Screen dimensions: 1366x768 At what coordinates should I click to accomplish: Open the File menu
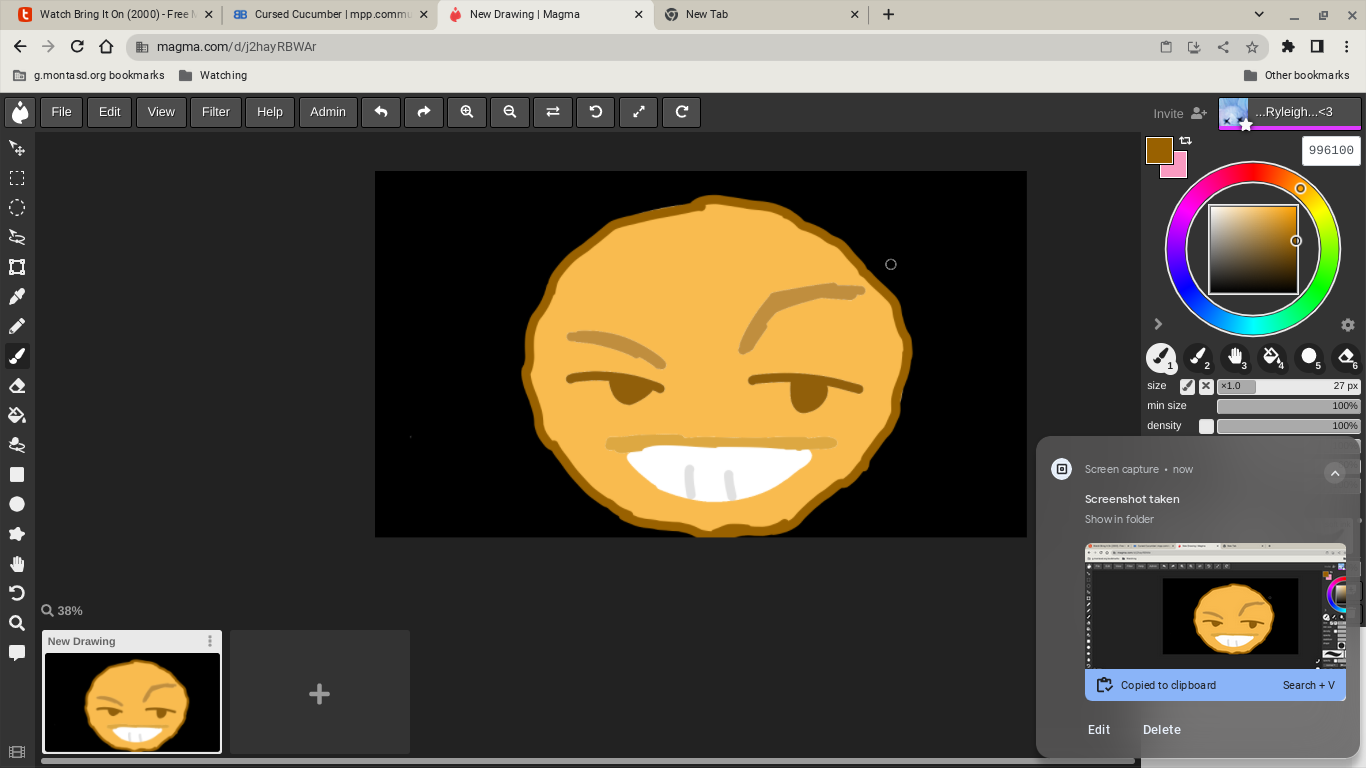point(61,112)
